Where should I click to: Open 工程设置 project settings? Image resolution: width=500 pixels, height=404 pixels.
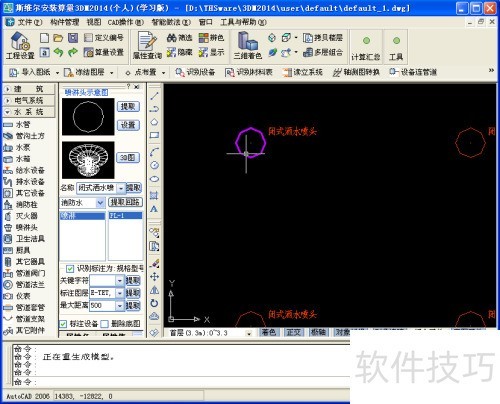[20, 46]
